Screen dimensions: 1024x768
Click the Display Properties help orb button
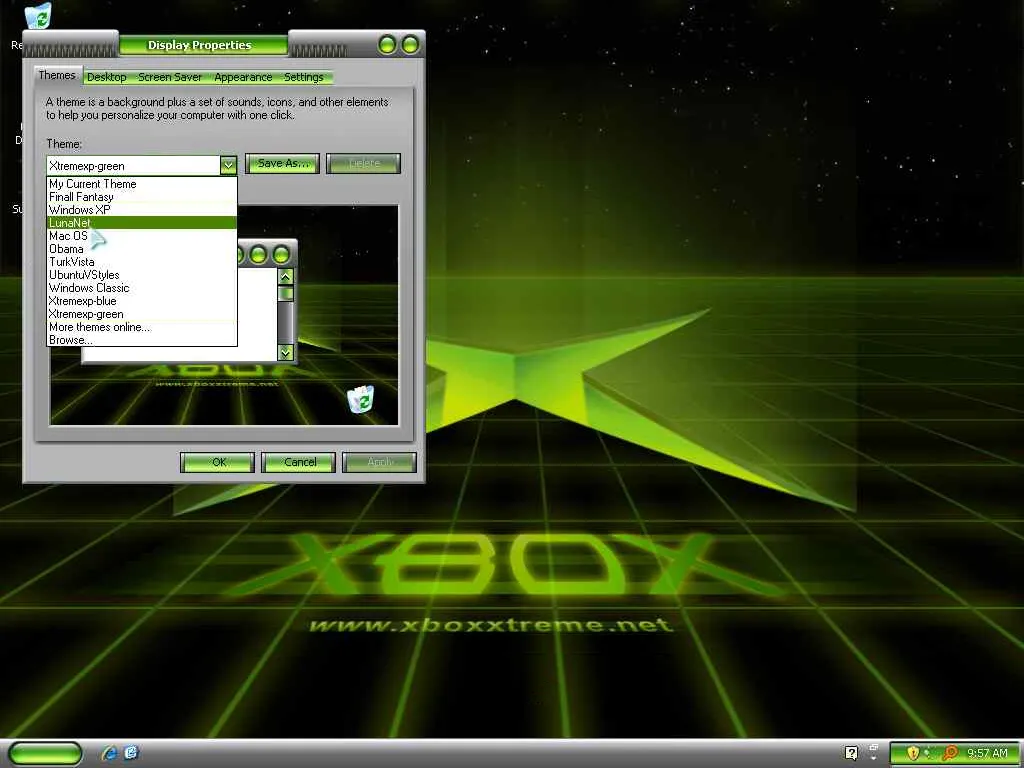tap(387, 44)
